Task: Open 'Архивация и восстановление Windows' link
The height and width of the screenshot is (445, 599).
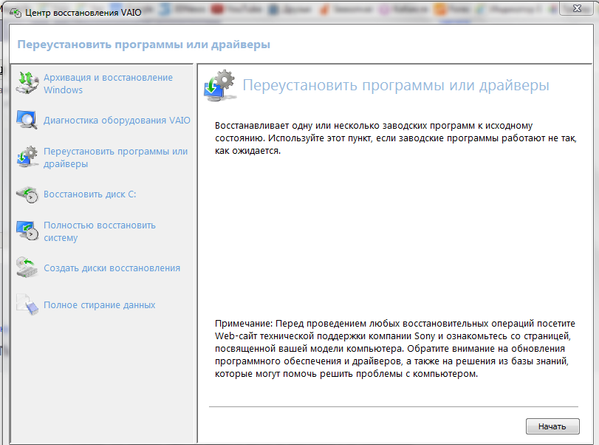Action: pyautogui.click(x=108, y=84)
